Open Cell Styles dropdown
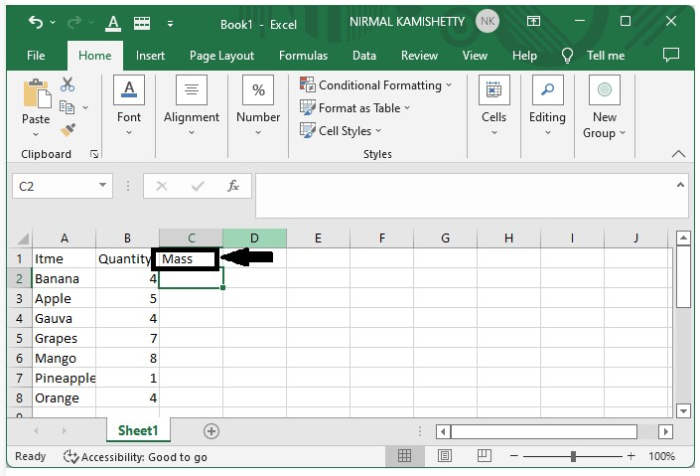Viewport: 700px width, 476px height. click(341, 131)
